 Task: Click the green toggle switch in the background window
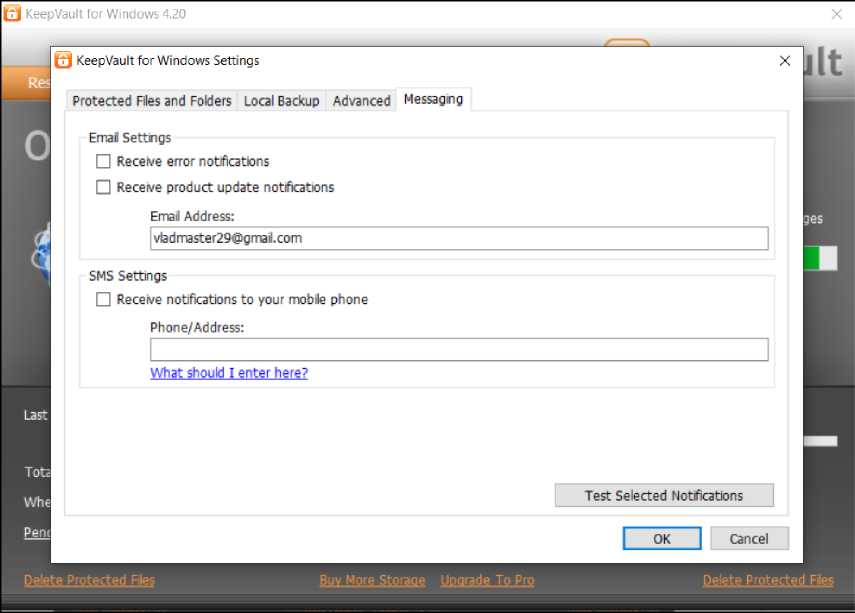click(820, 258)
